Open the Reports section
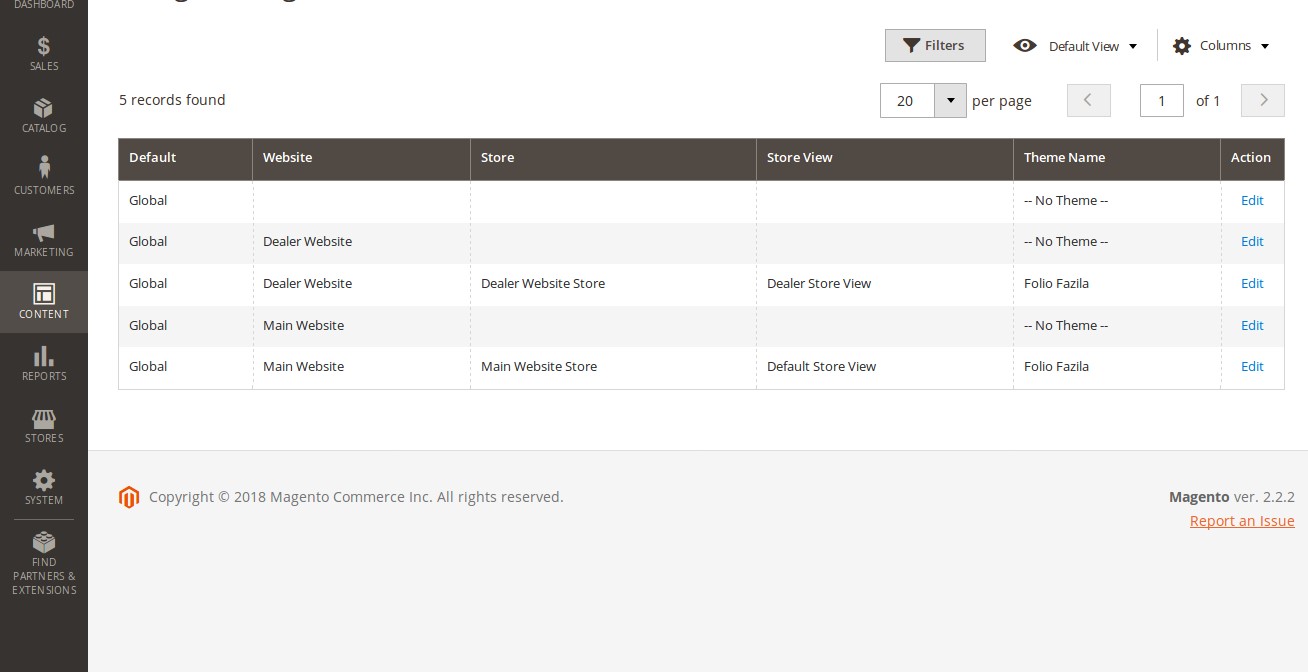Screen dimensions: 1308x672 click(43, 362)
